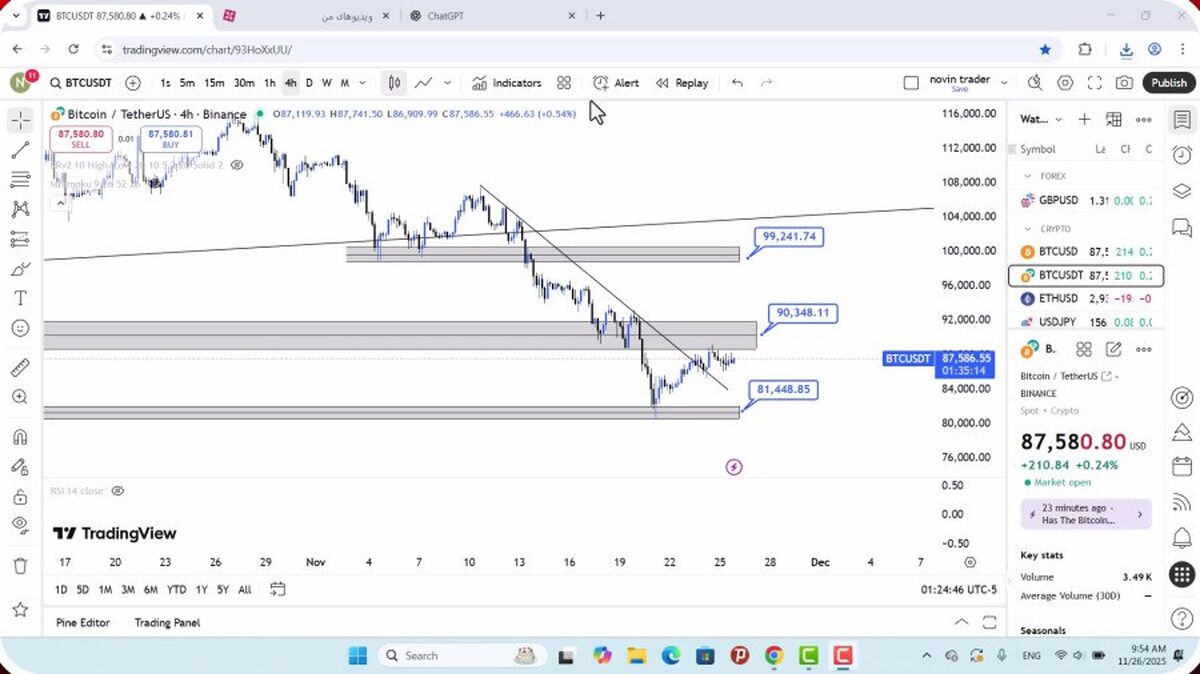The height and width of the screenshot is (674, 1200).
Task: Open the emoji icons tool
Action: pos(20,328)
